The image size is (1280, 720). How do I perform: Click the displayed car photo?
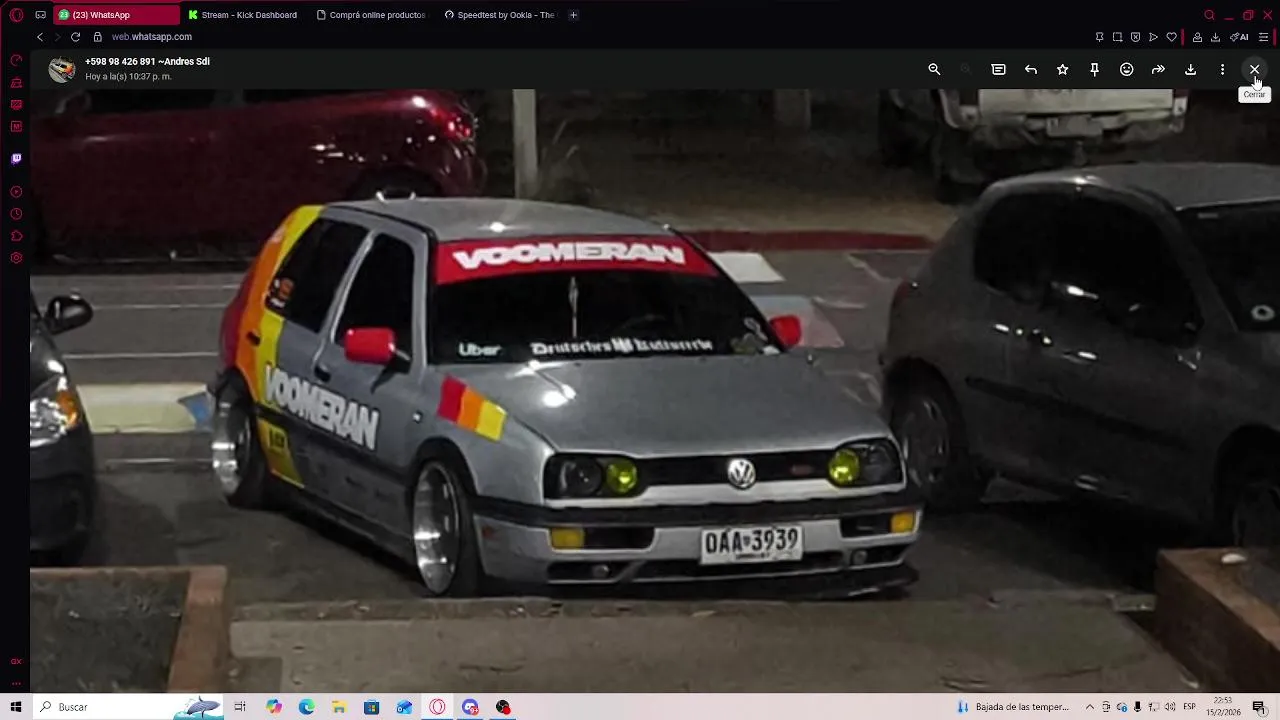(655, 390)
